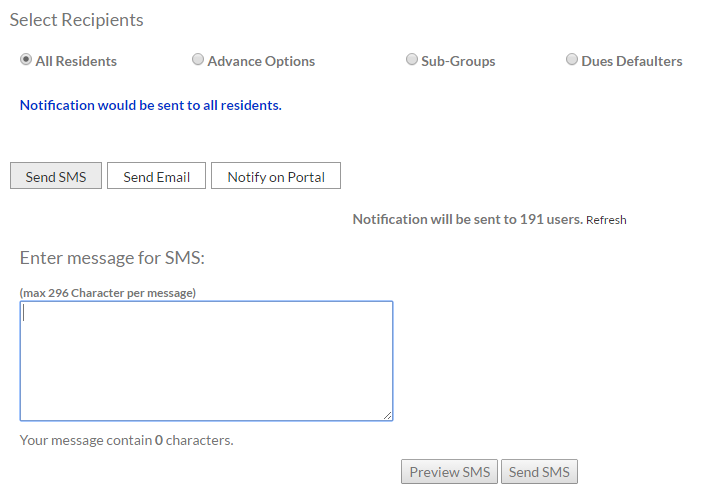The width and height of the screenshot is (716, 493).
Task: Select the All Residents radio button
Action: point(26,60)
